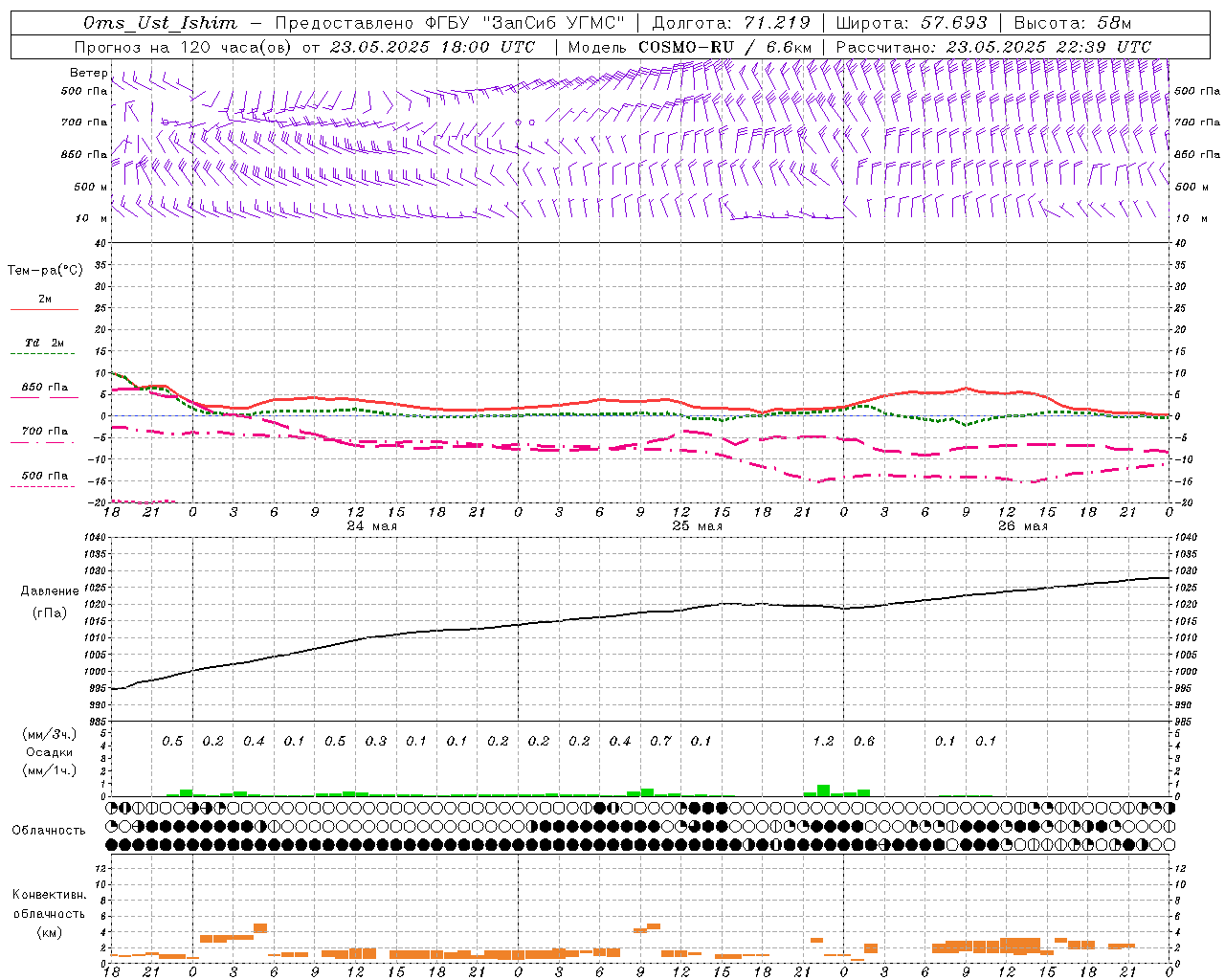Click the 700 гПа entry in temperature legend
Screen dimensions: 1225x980
(45, 431)
